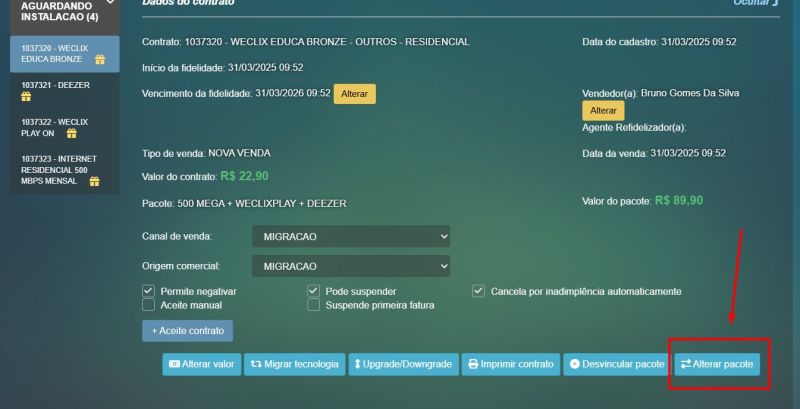Select contract 1037321 - DEEZER in sidebar
This screenshot has width=800, height=409.
tap(56, 86)
